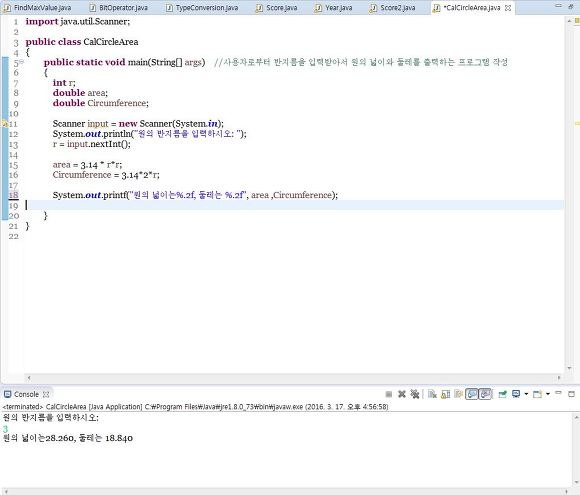Click the warning marker beside line 11
This screenshot has height=495, width=580.
tap(5, 124)
